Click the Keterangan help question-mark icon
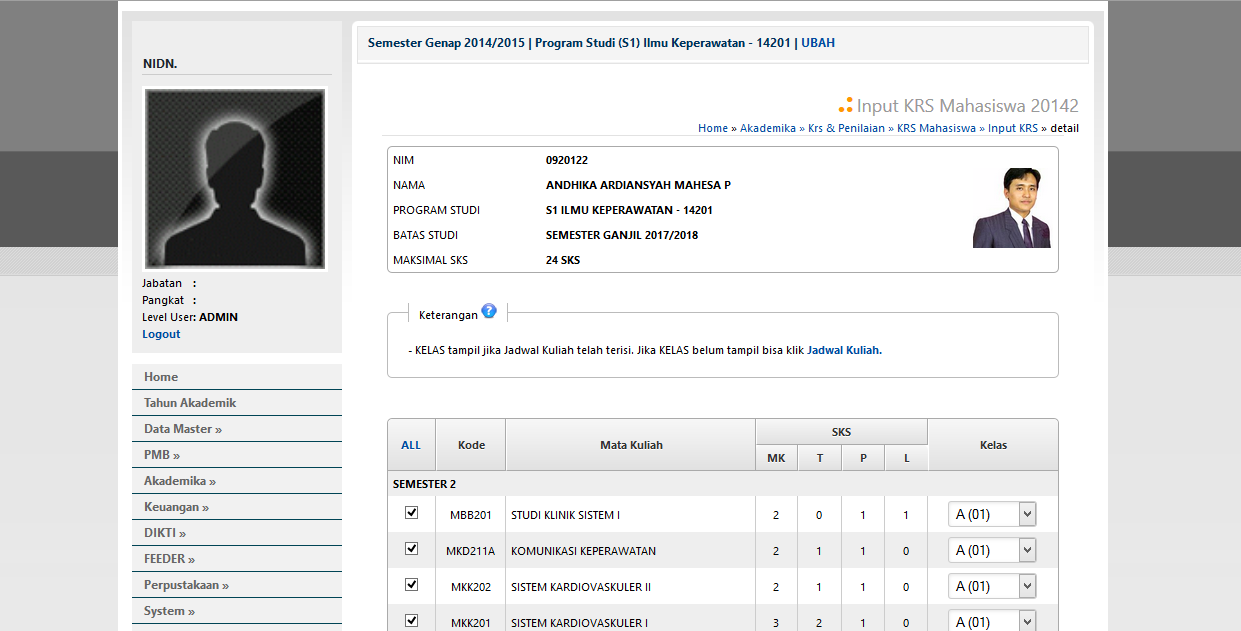 [489, 311]
